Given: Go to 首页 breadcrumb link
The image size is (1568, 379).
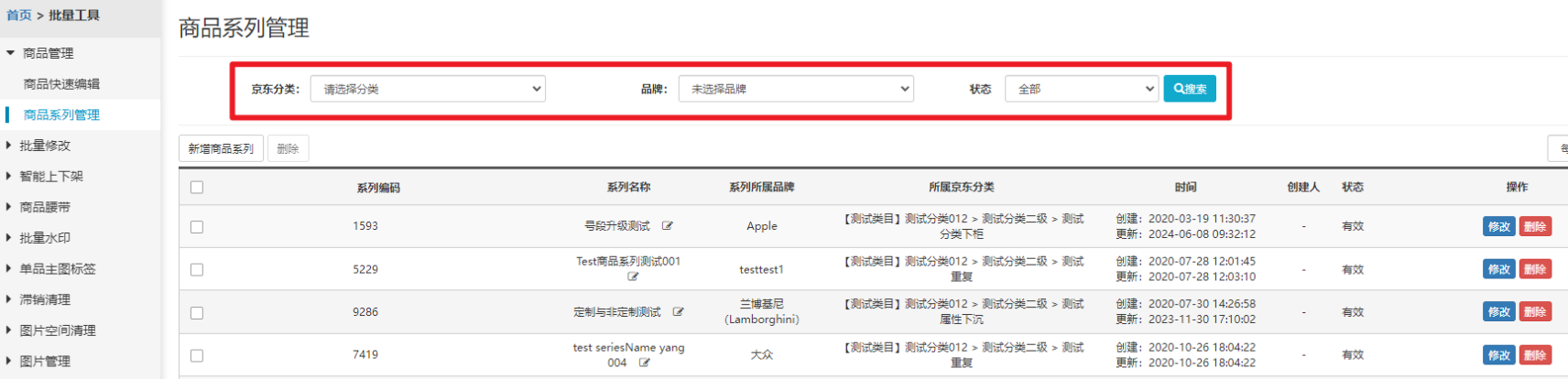Looking at the screenshot, I should [19, 16].
